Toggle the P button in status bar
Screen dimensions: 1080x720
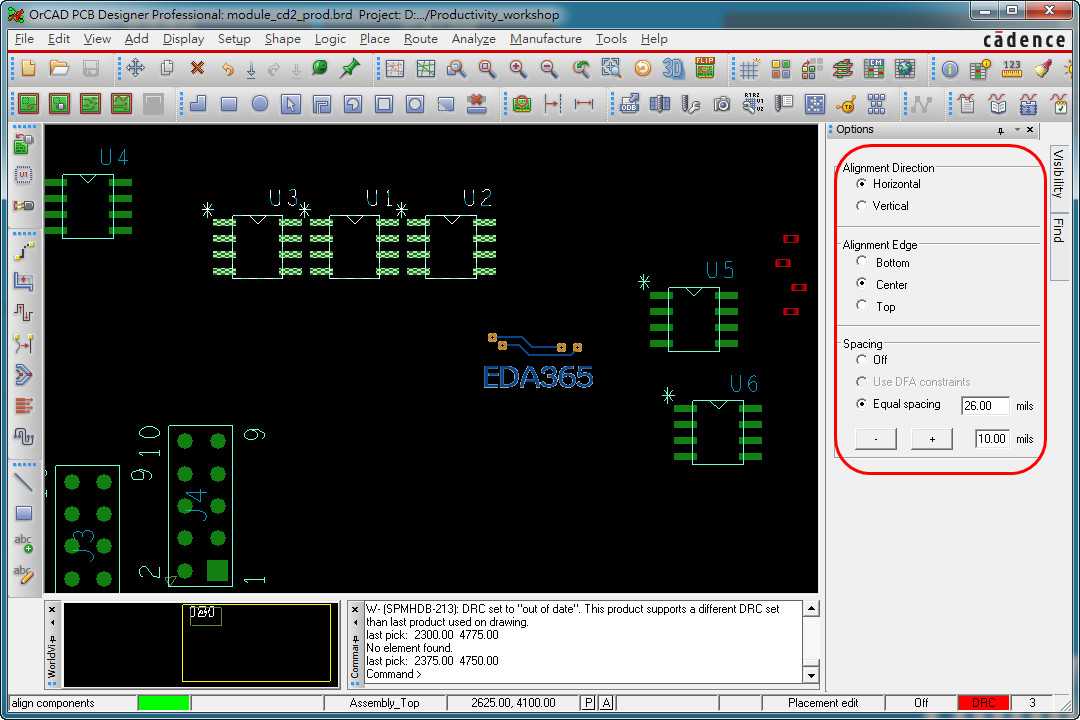click(589, 703)
